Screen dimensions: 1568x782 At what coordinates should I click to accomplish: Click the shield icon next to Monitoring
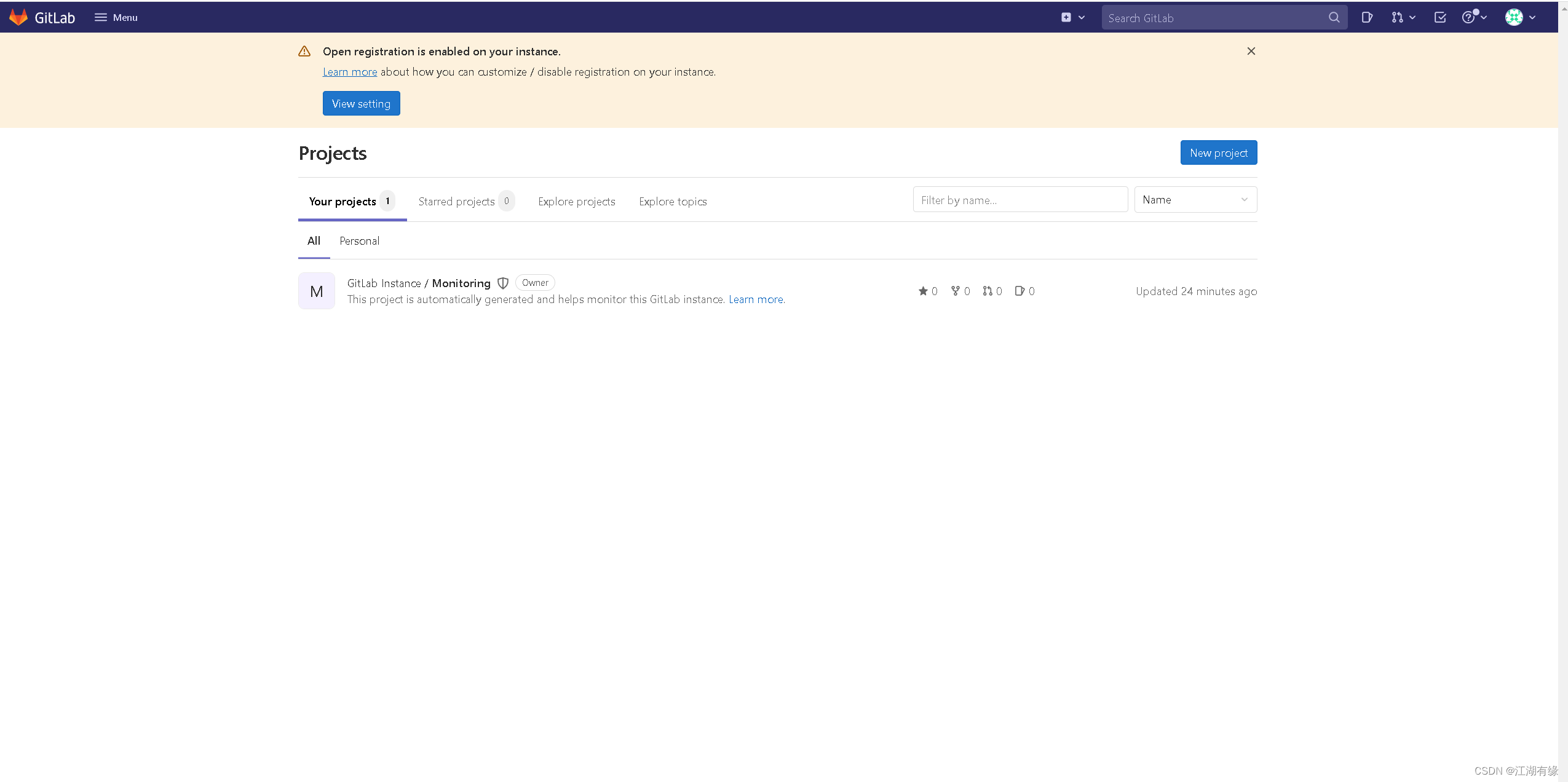click(x=503, y=283)
